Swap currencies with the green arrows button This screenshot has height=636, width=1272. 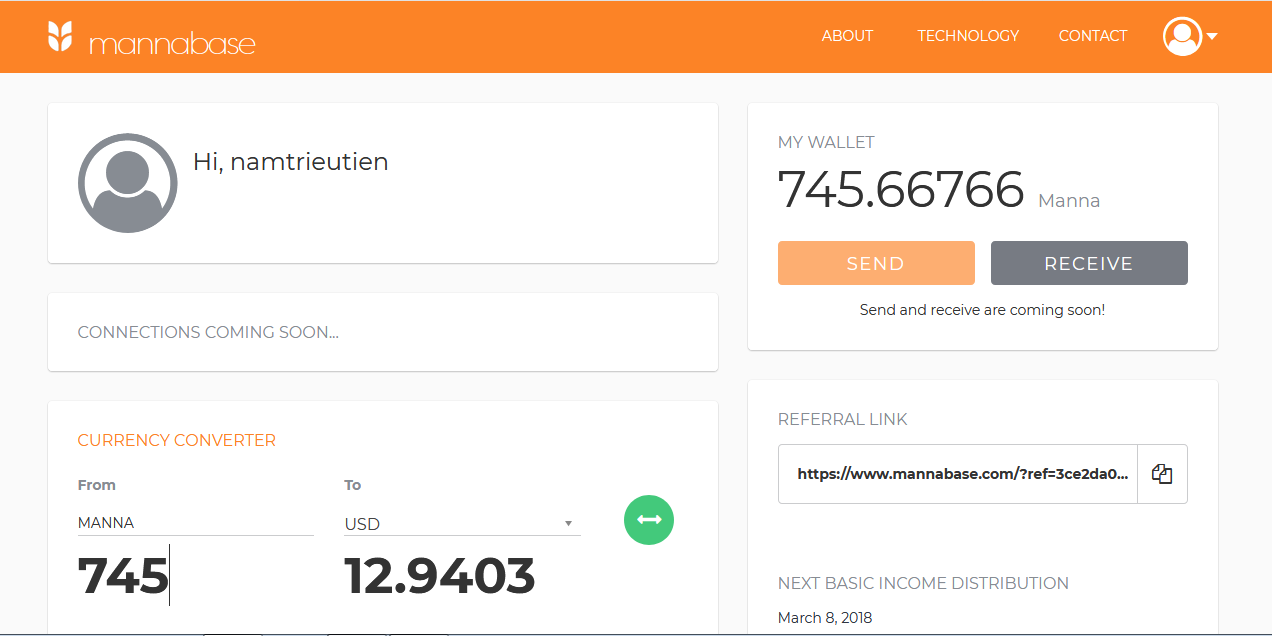649,520
